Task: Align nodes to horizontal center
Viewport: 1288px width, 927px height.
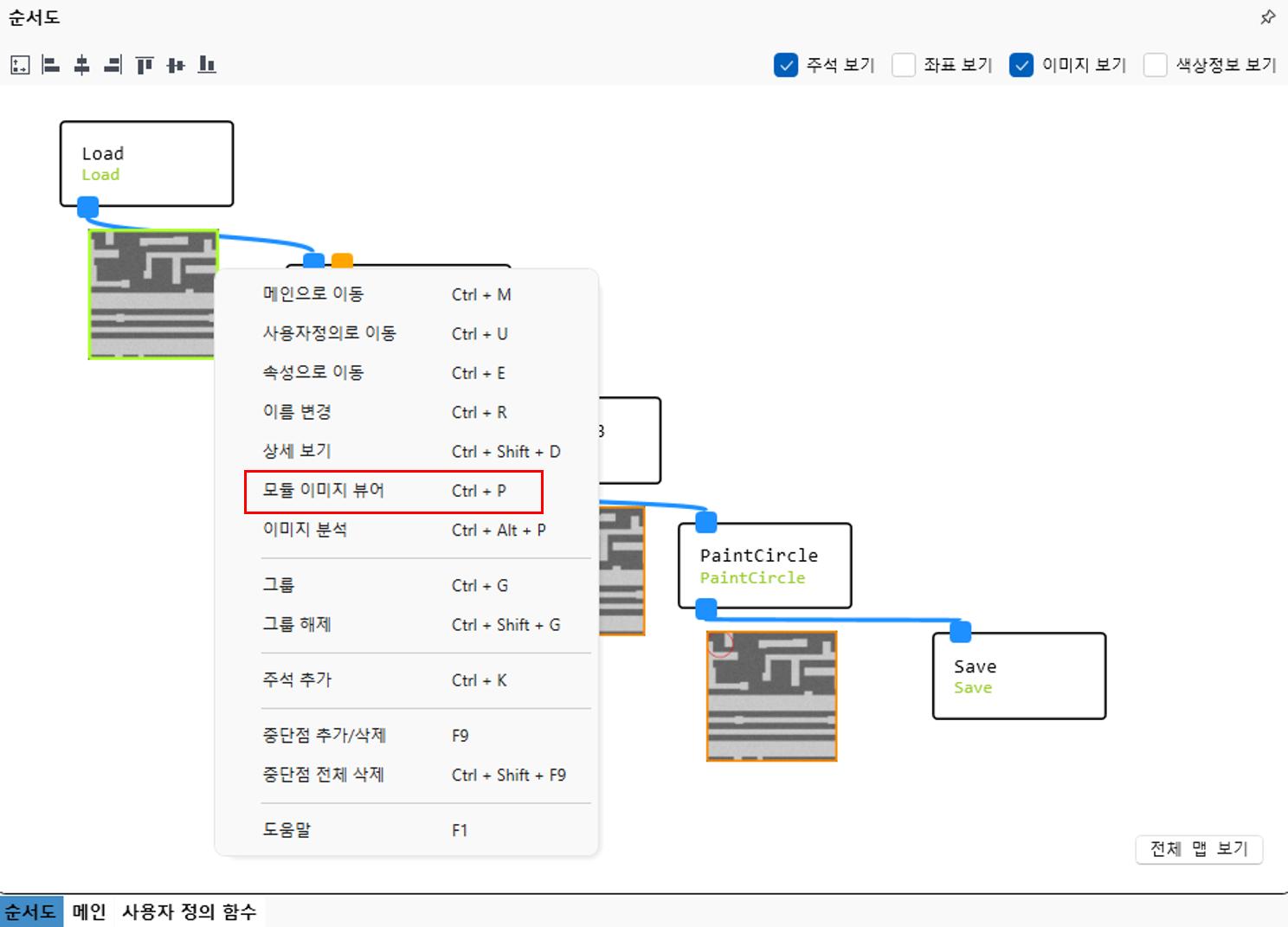Action: click(x=82, y=65)
